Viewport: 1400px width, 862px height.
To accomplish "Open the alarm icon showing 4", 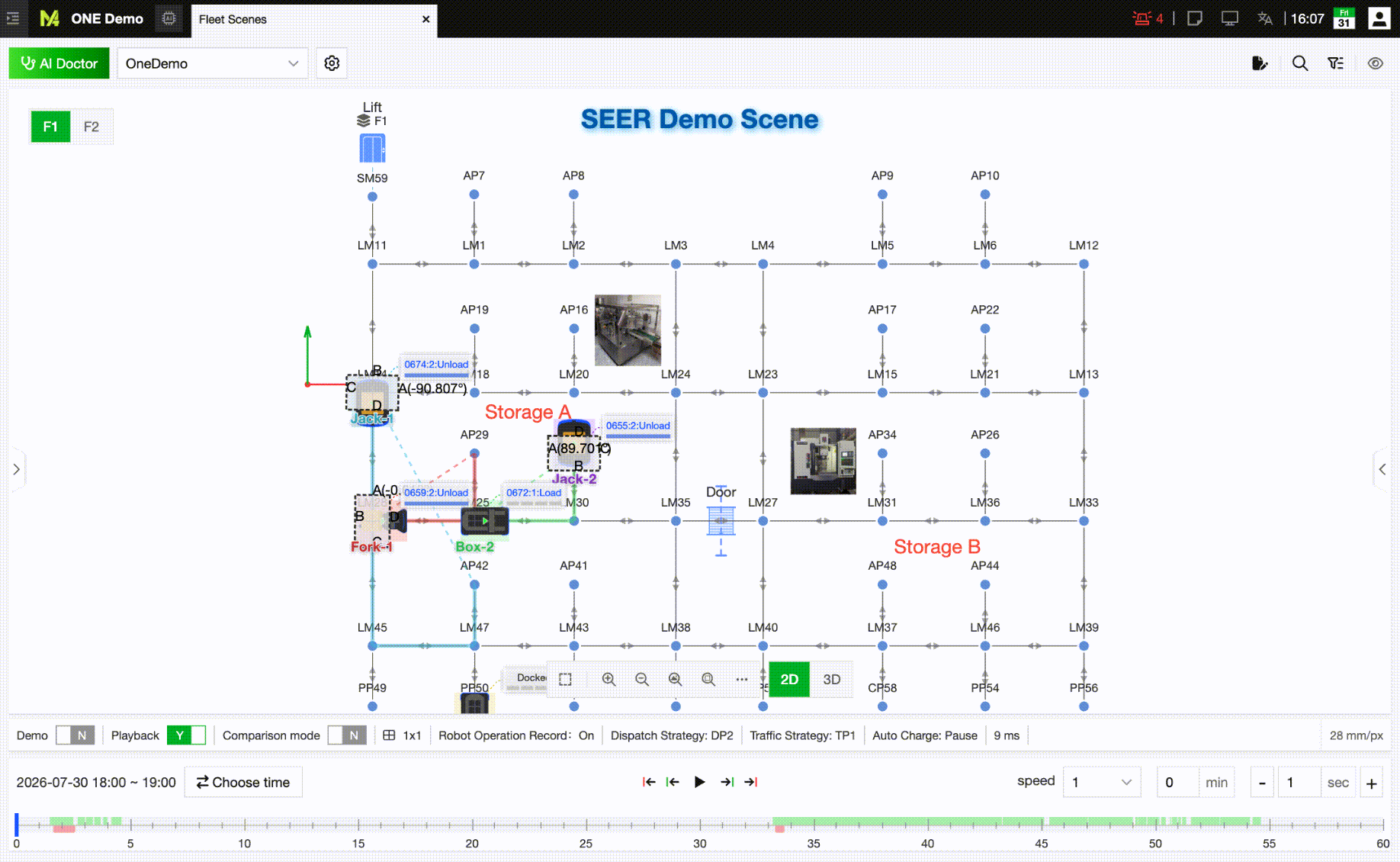I will coord(1148,18).
